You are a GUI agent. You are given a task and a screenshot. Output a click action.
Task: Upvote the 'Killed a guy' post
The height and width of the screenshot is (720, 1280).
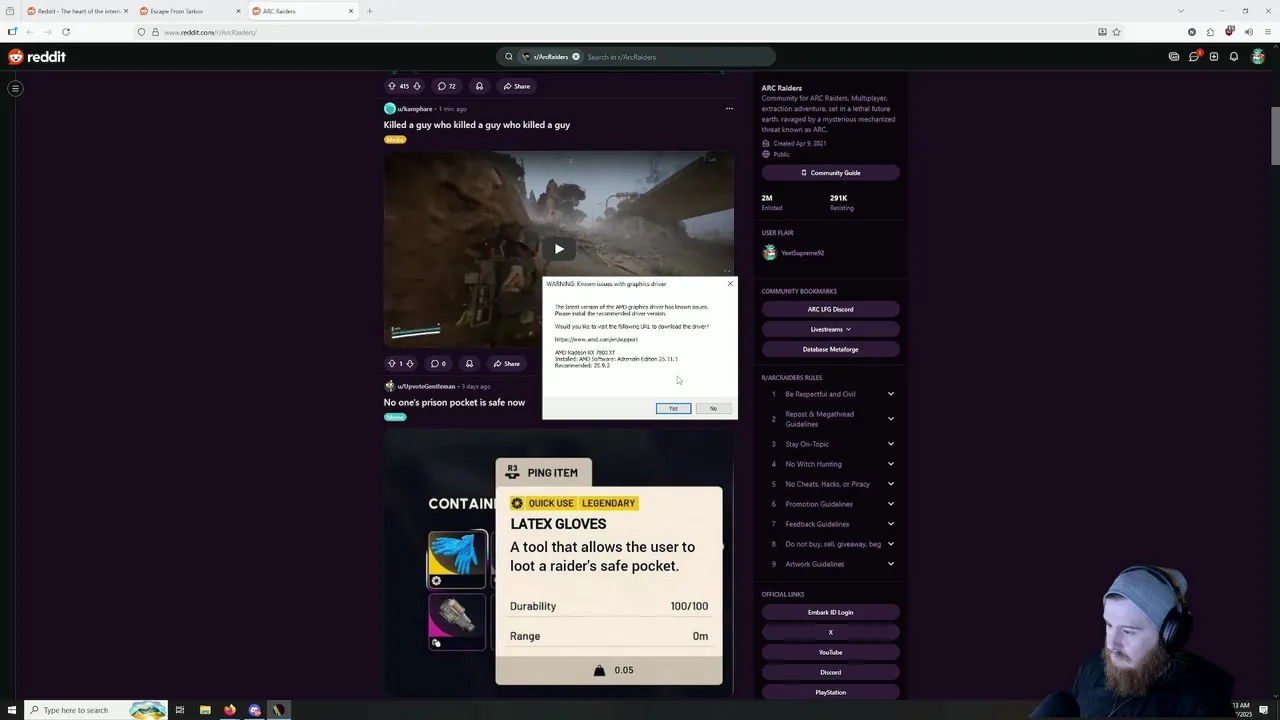point(391,363)
